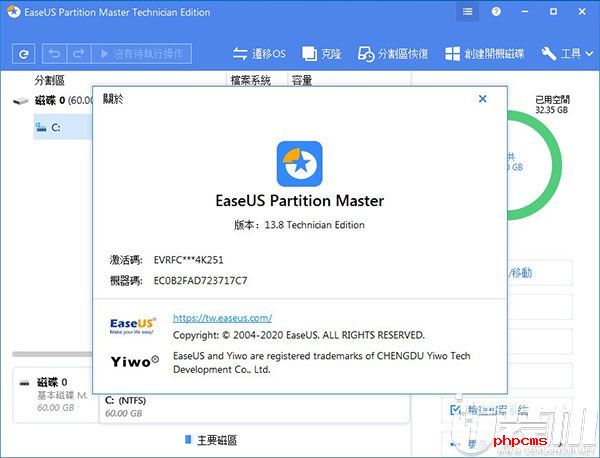This screenshot has height=458, width=600.
Task: Click the EaseUS company logo in dialog
Action: [132, 326]
